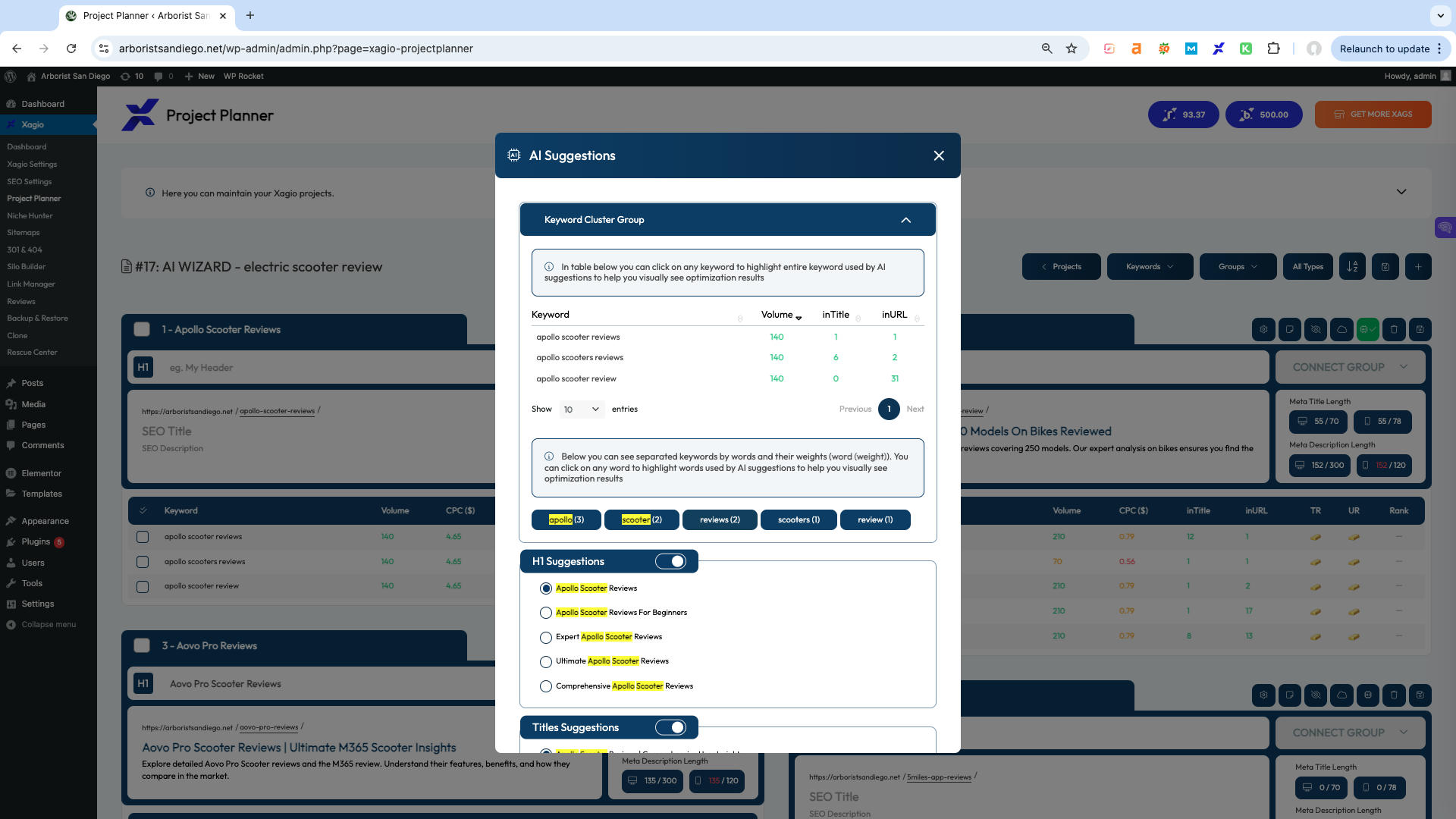Screen dimensions: 1456x819
Task: Open the 10 pending updates icon
Action: pyautogui.click(x=132, y=76)
